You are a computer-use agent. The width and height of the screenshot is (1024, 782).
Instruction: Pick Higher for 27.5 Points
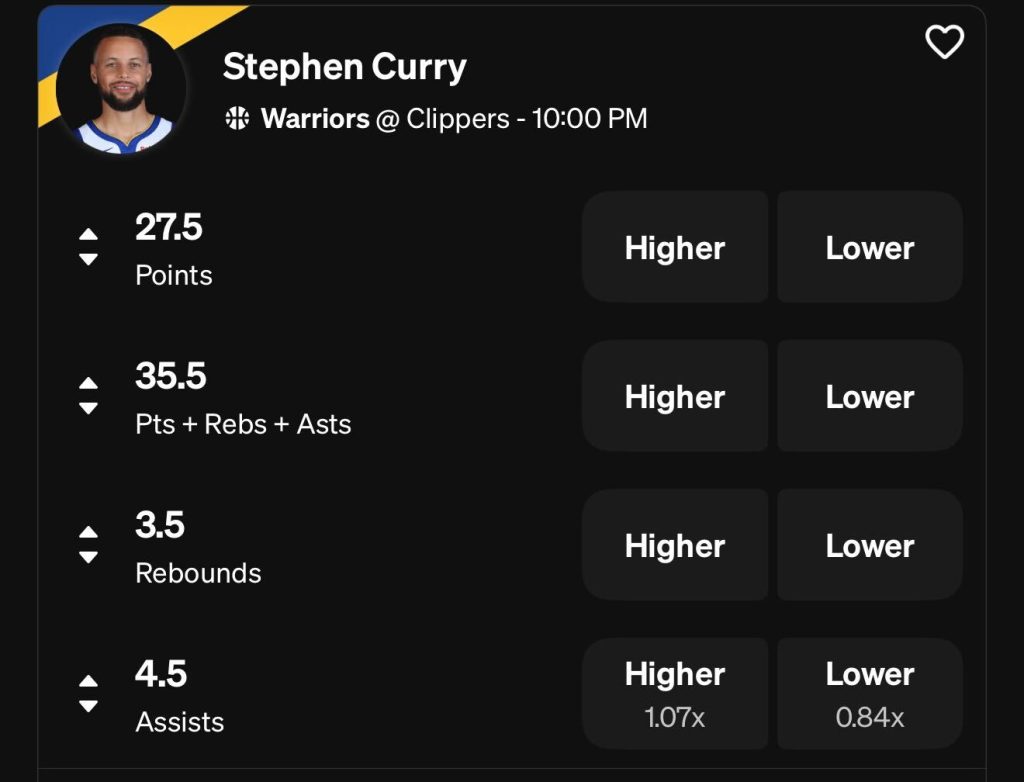coord(675,247)
